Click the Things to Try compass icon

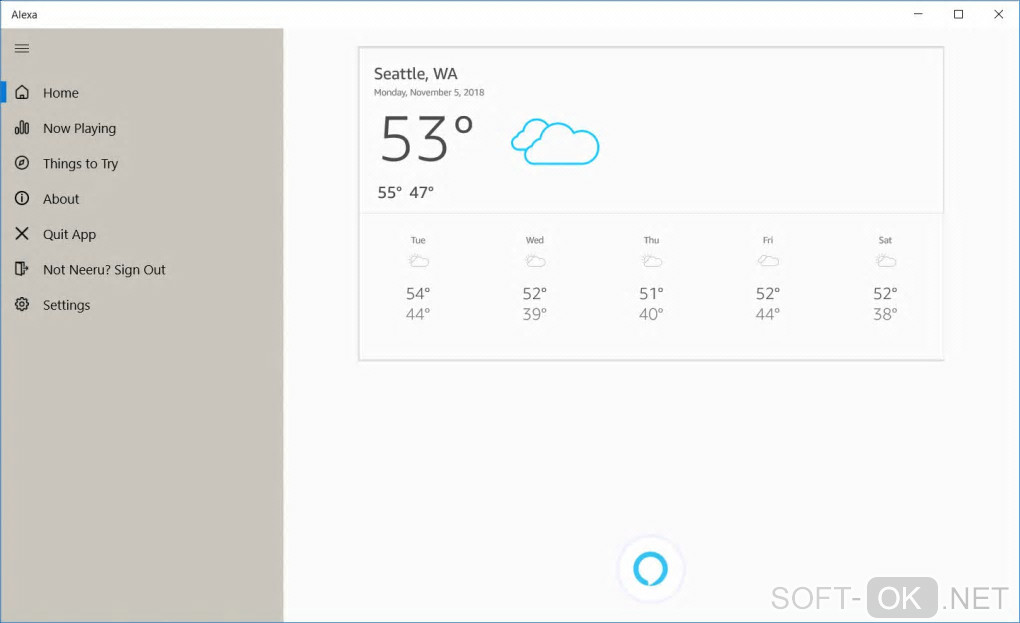coord(22,163)
